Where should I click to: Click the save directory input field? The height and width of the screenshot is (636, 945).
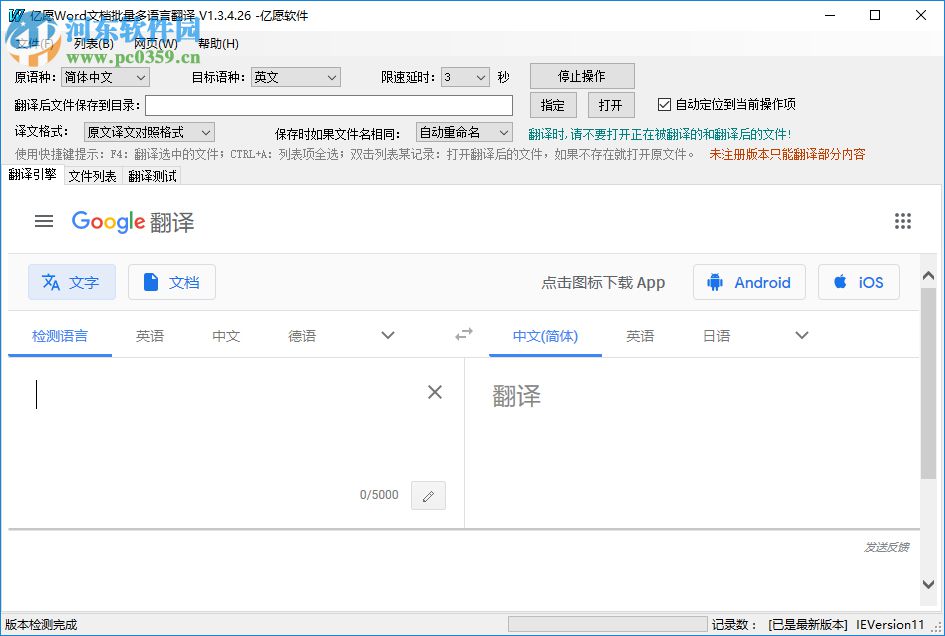(330, 105)
